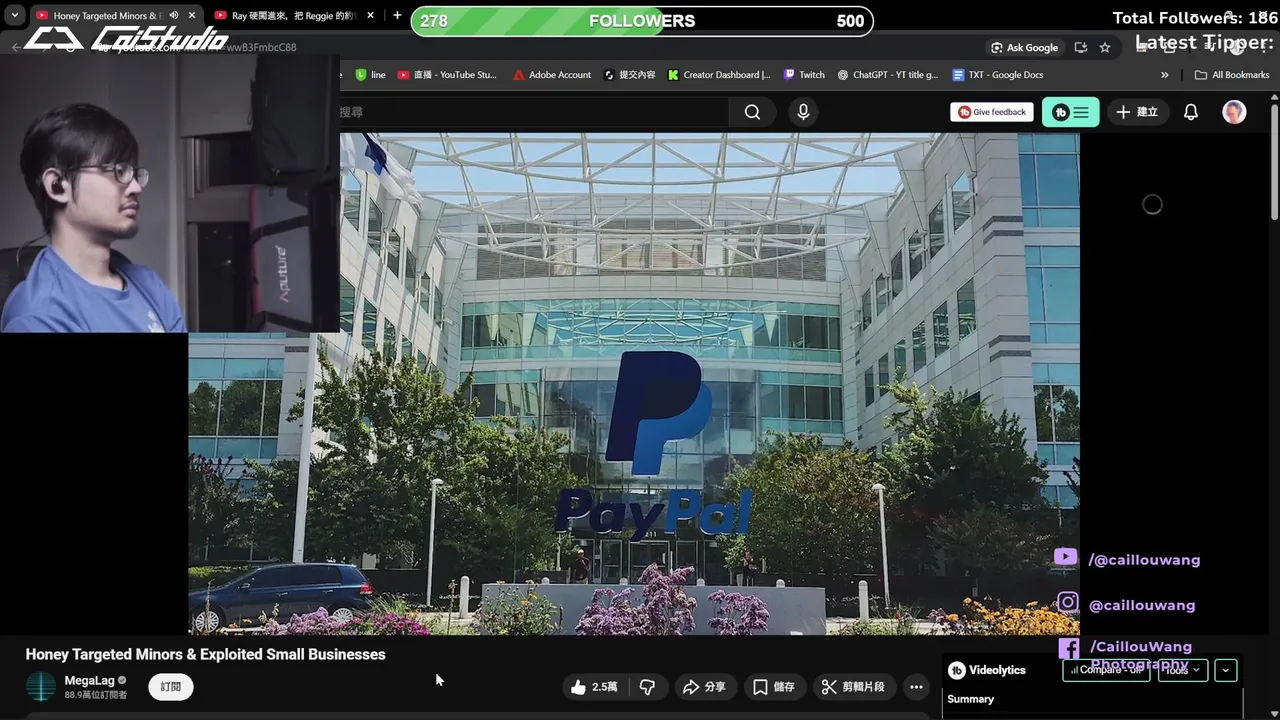
Task: Open the 提交內容 bookmark
Action: (630, 75)
